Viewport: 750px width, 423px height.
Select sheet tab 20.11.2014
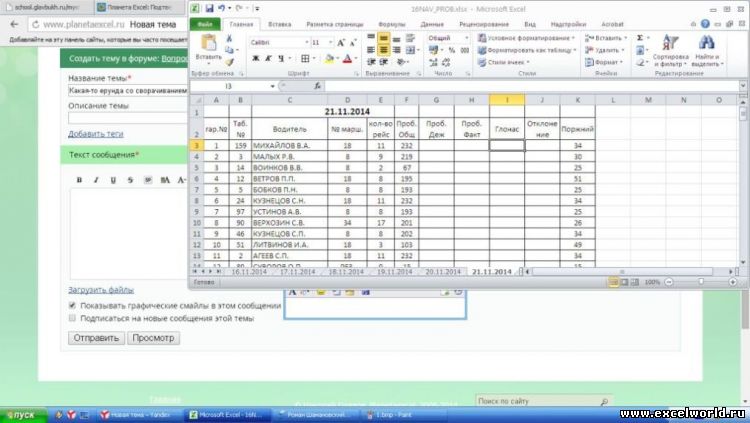(442, 271)
